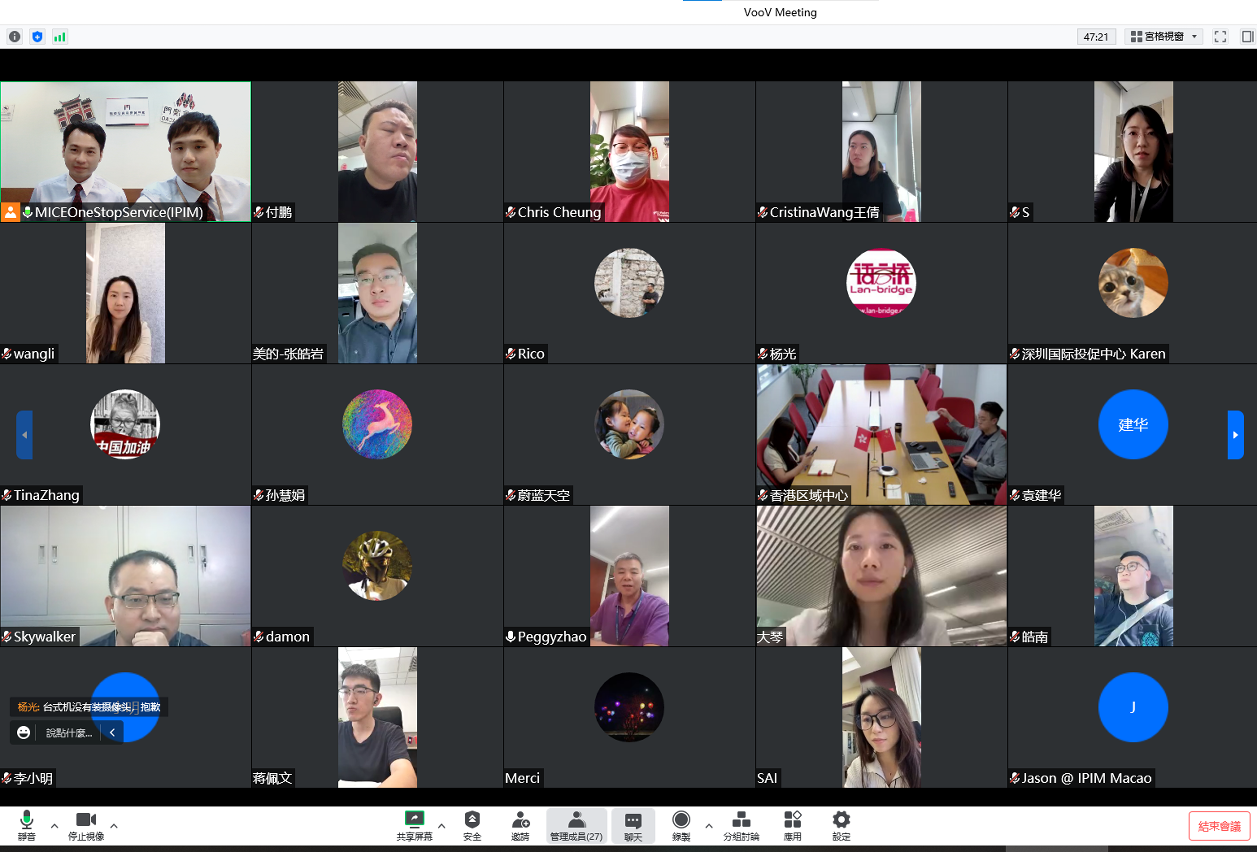Mute microphone with 靜音 button
This screenshot has height=852, width=1257.
point(27,820)
